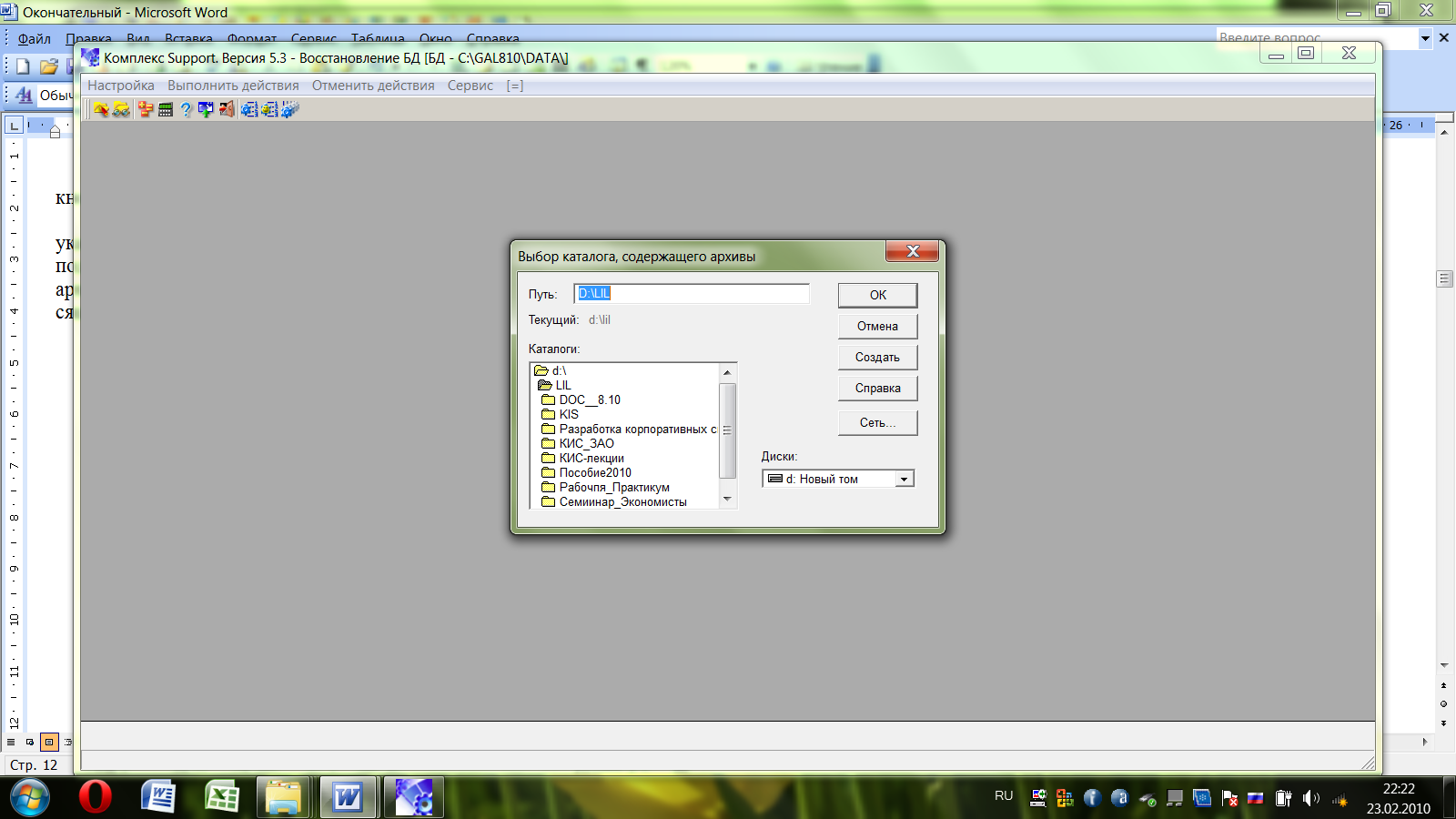Screen dimensions: 1456x819
Task: Click the Support application taskbar button
Action: (414, 797)
